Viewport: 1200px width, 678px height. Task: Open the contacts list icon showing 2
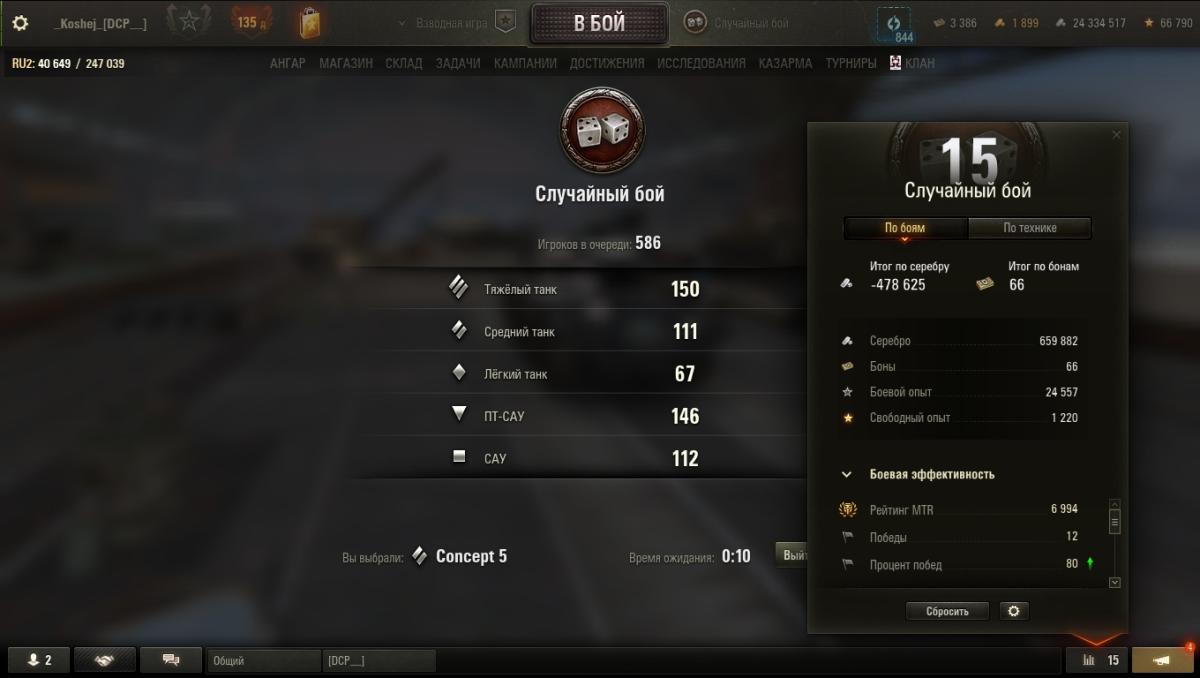click(x=40, y=660)
